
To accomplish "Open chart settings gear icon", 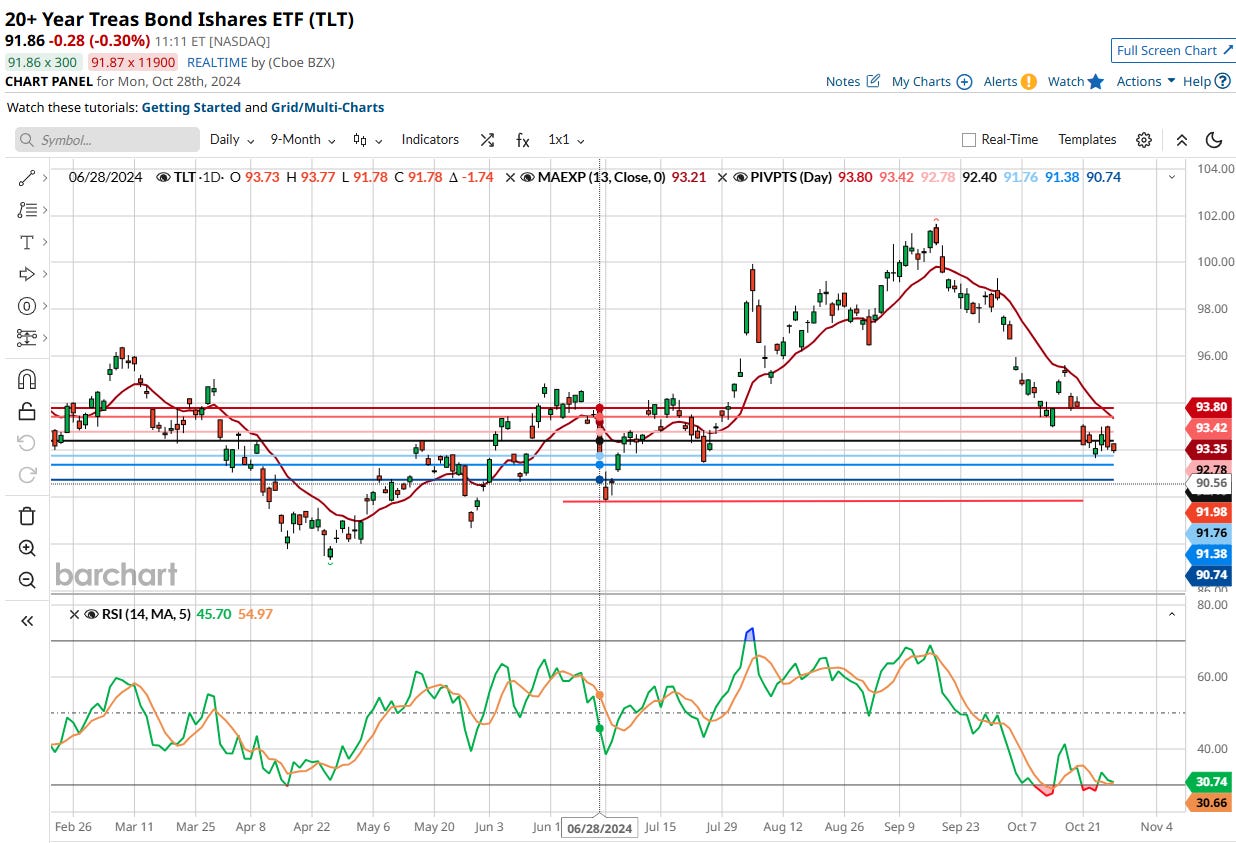I will coord(1144,140).
